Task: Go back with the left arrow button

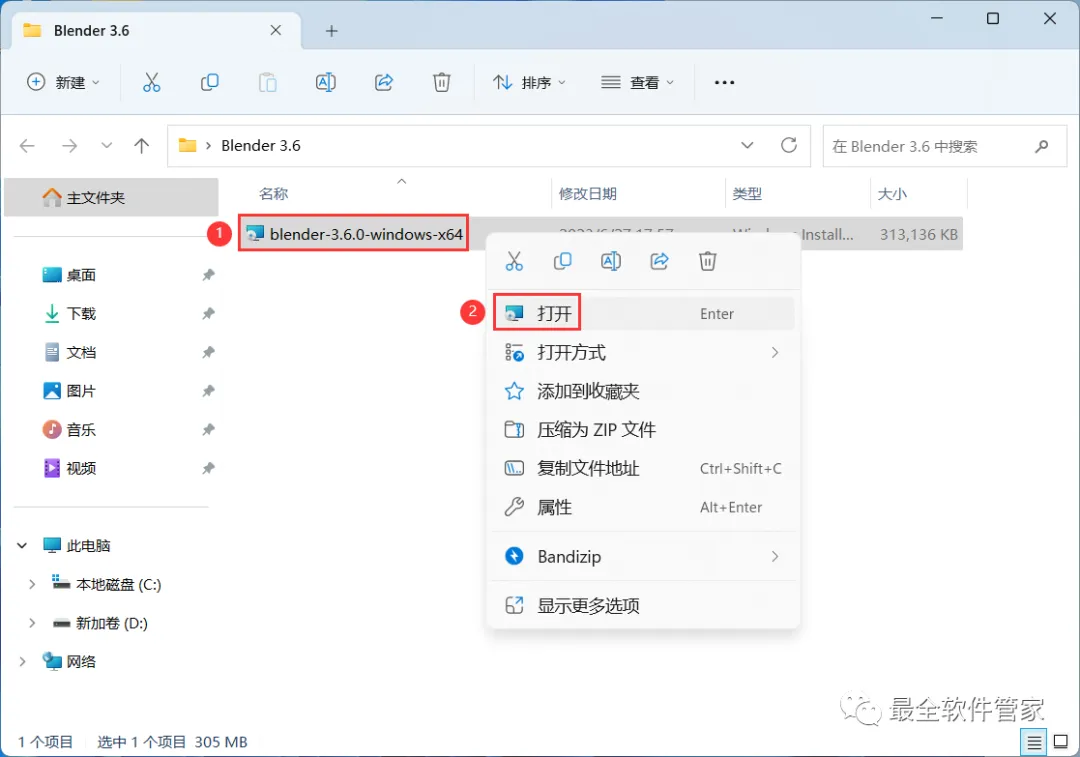Action: (27, 145)
